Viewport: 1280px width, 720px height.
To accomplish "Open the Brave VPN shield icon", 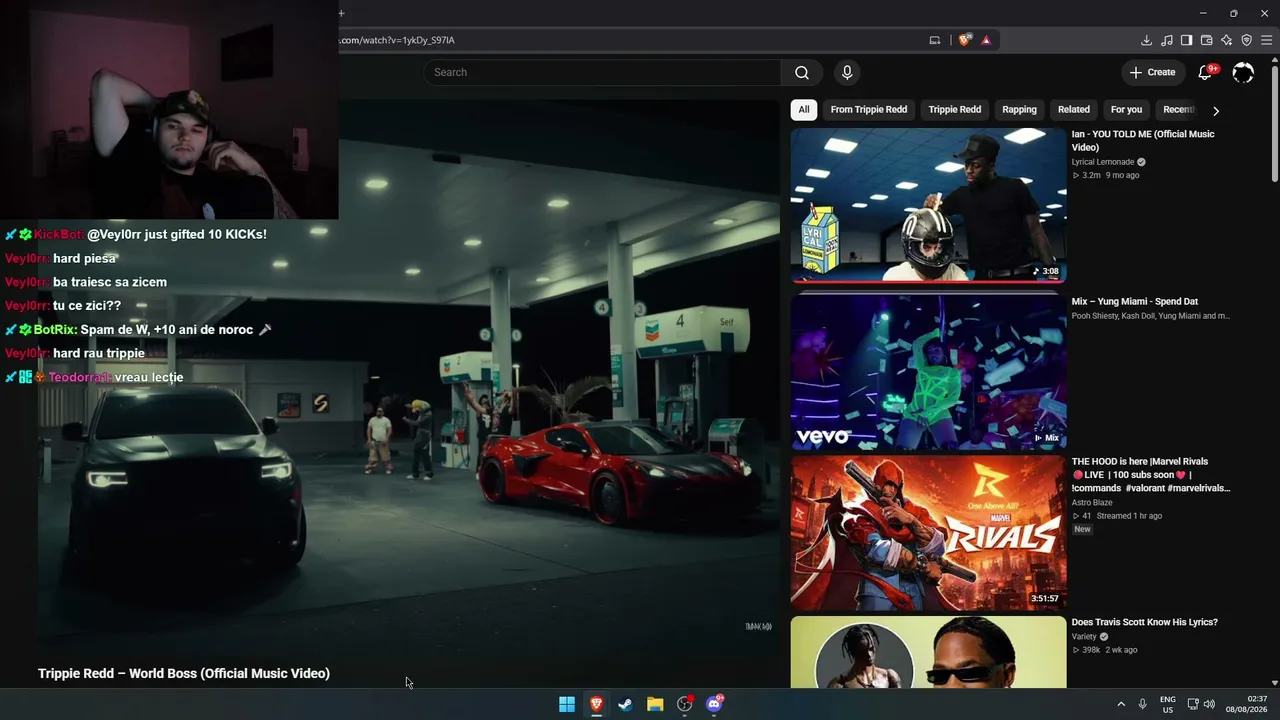I will (1247, 40).
